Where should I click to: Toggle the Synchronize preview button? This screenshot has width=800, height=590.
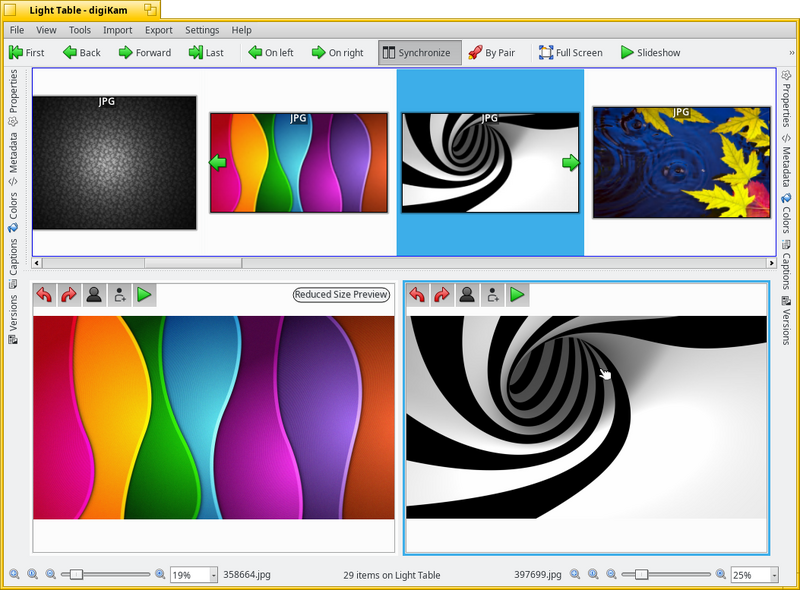click(x=419, y=53)
